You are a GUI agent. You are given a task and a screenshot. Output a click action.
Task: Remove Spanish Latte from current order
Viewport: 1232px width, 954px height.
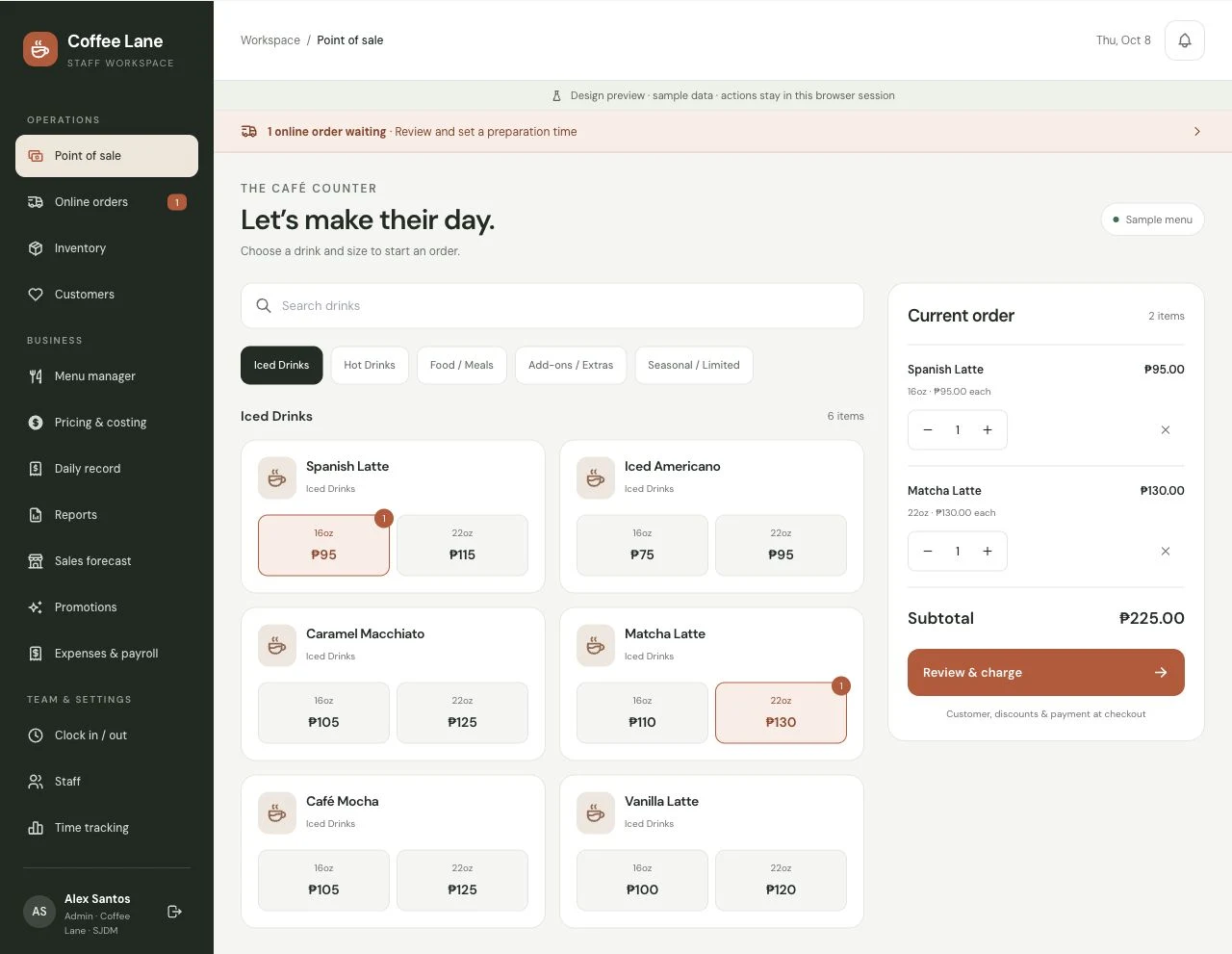1166,430
